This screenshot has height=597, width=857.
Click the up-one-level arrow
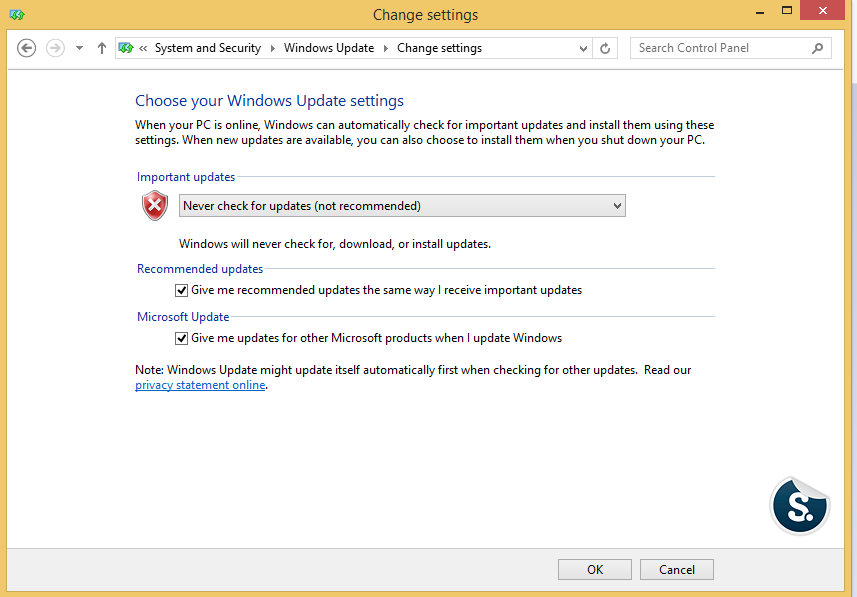pos(101,47)
